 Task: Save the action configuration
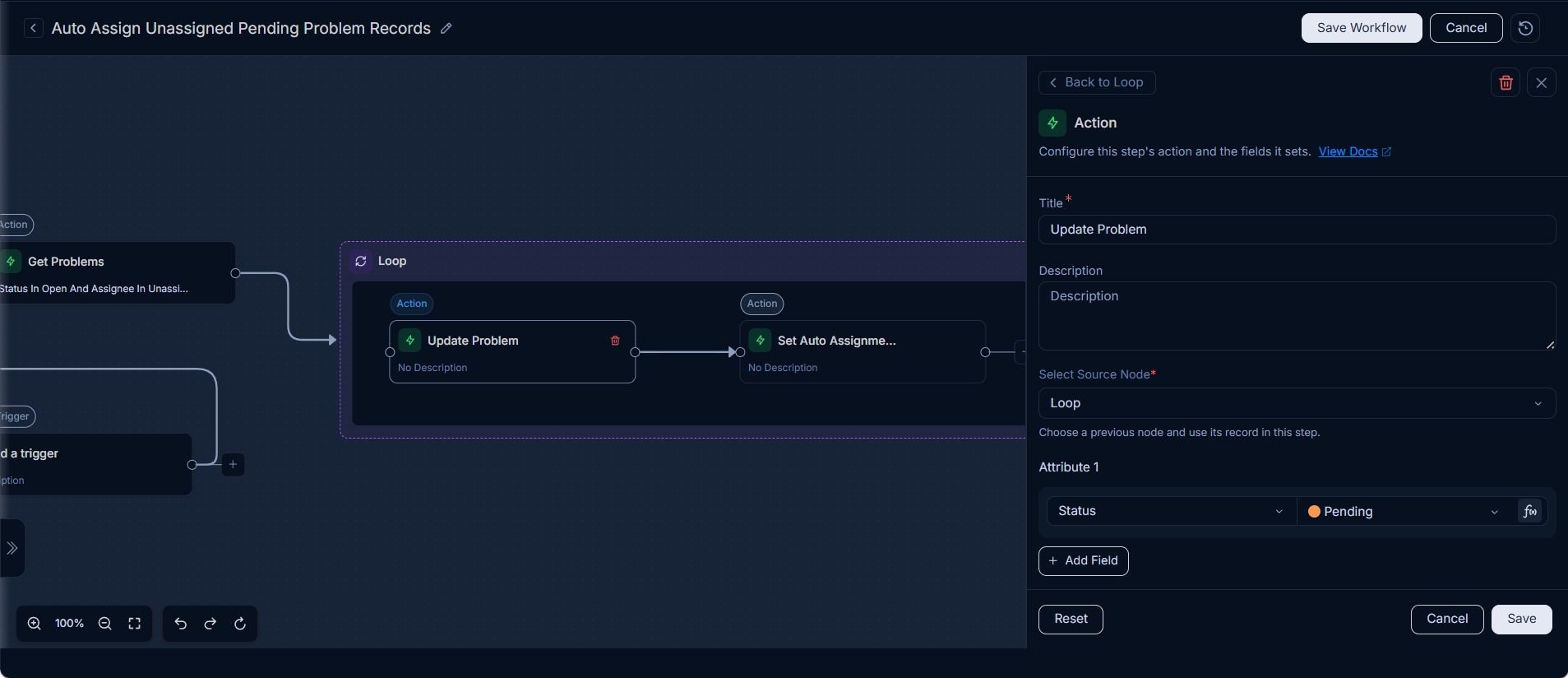(x=1521, y=619)
